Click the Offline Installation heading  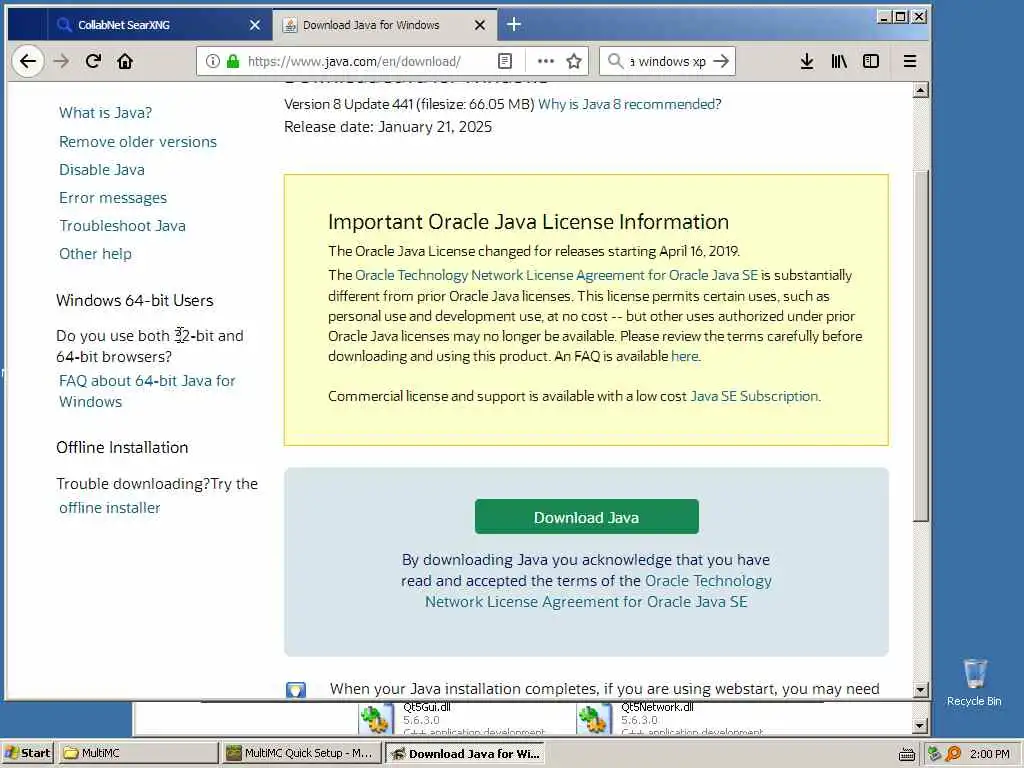pyautogui.click(x=122, y=447)
